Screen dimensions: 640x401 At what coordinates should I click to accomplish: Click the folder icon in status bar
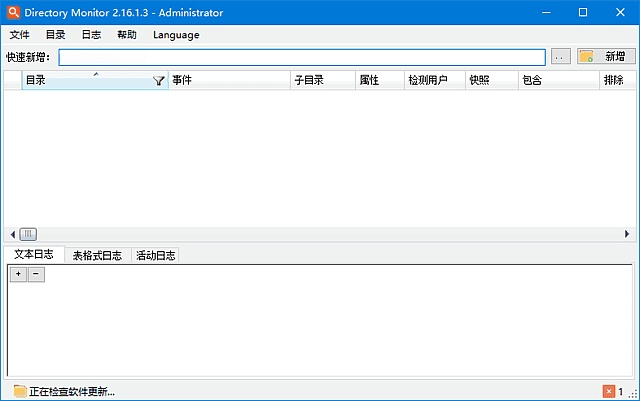20,391
